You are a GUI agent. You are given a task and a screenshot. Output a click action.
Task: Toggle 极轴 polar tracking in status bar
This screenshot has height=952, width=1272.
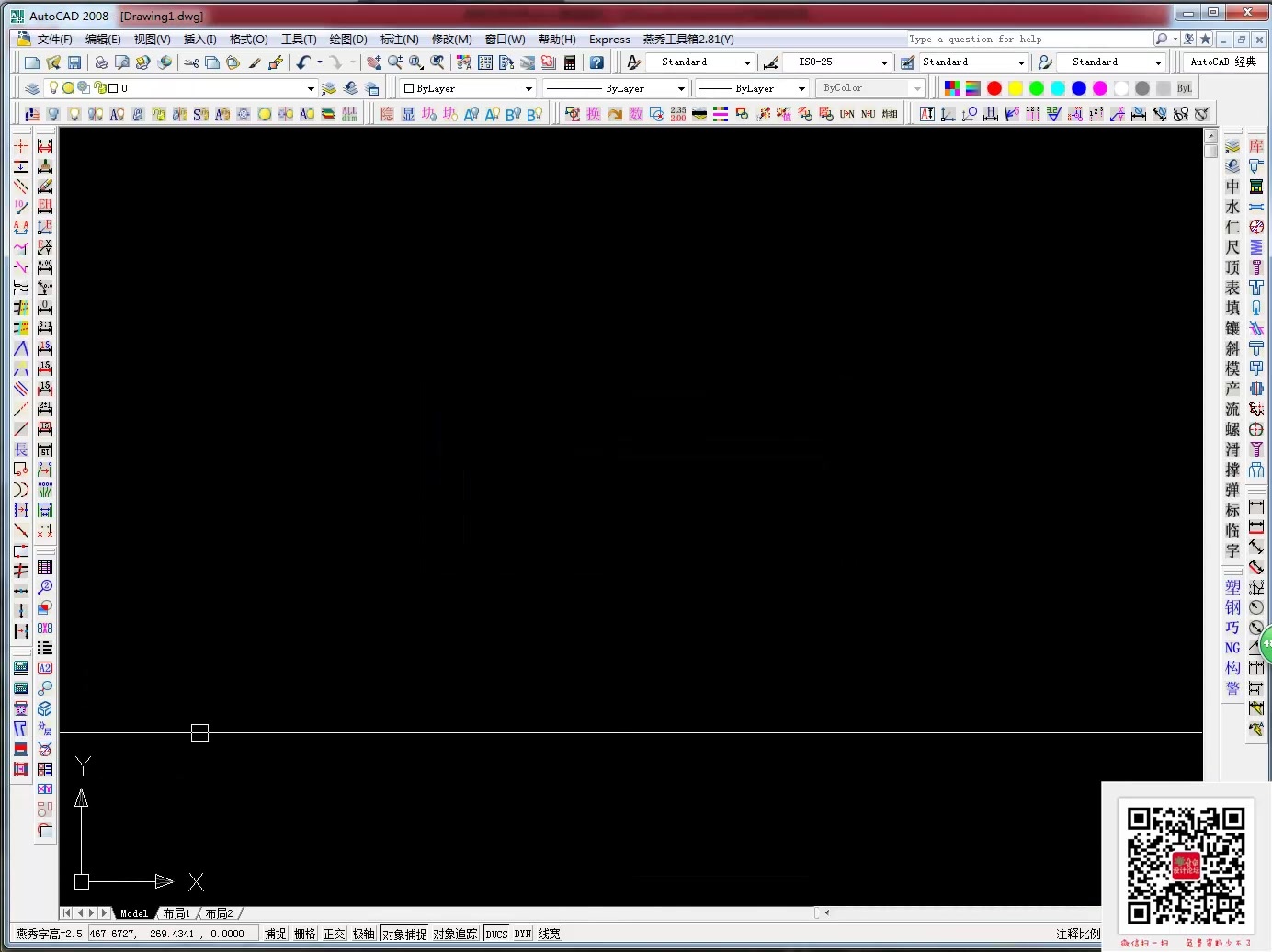pos(364,934)
